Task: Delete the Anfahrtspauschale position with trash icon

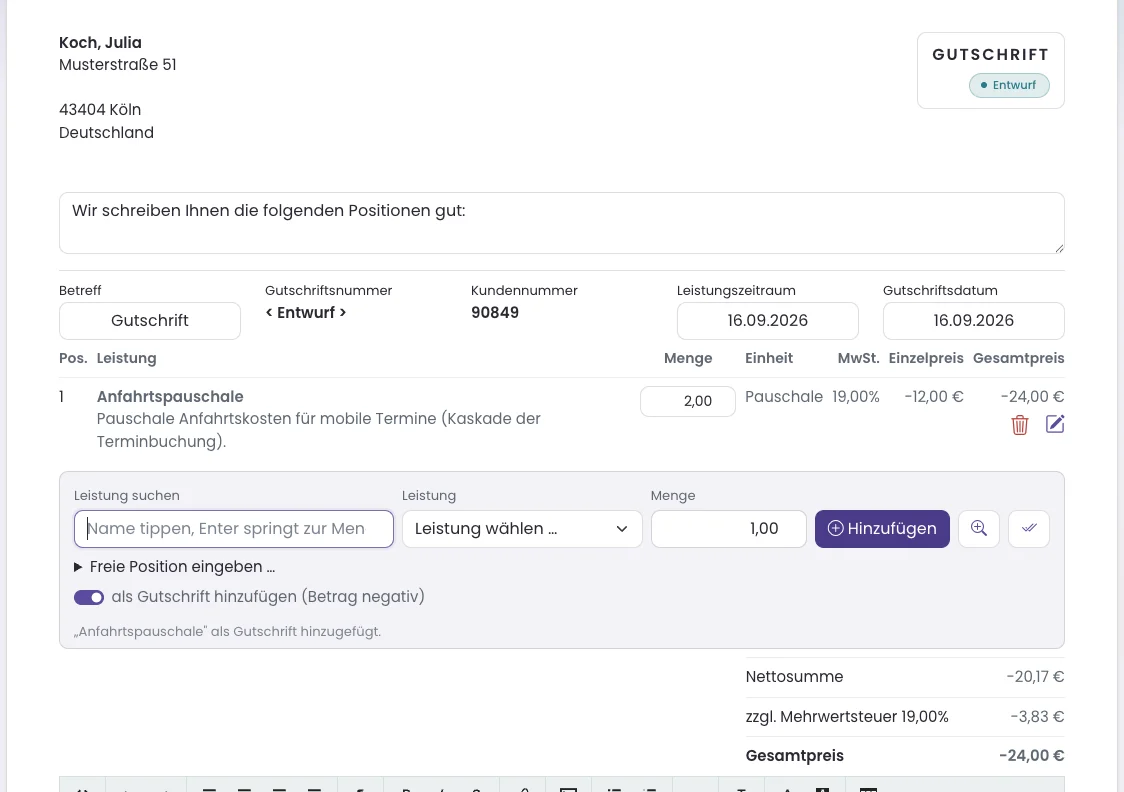Action: pos(1019,425)
